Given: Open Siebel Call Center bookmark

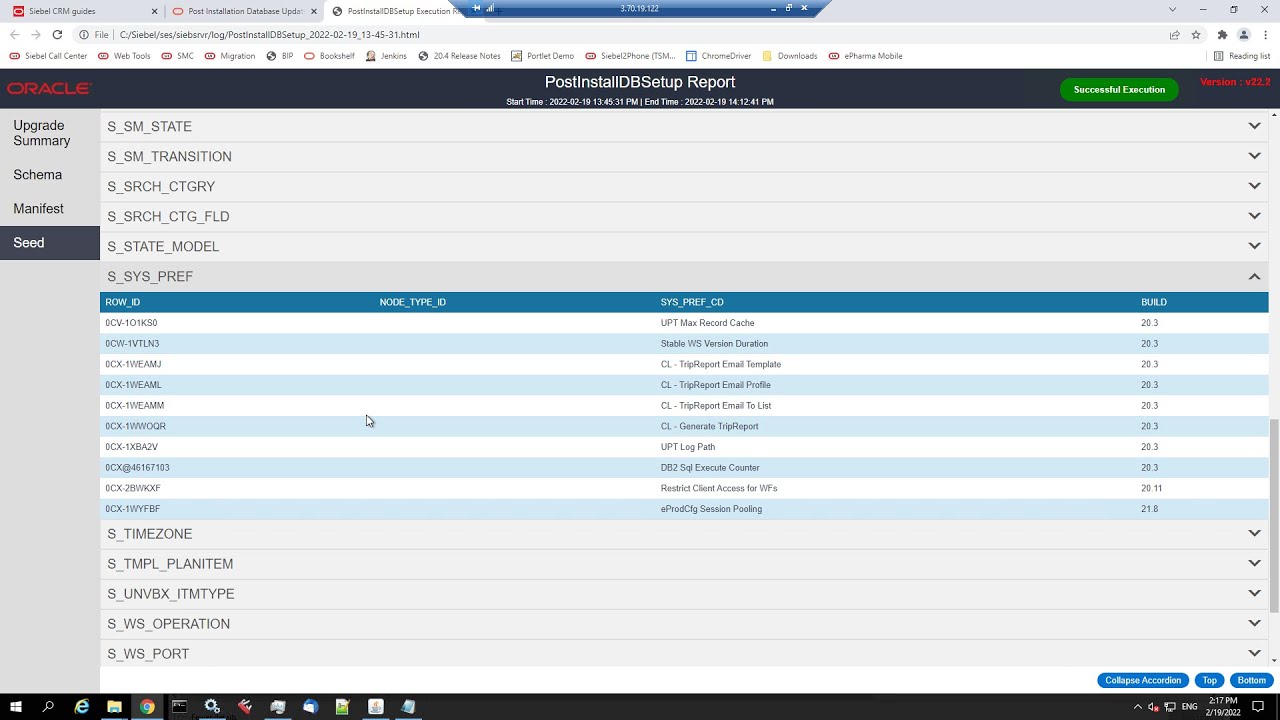Looking at the screenshot, I should pyautogui.click(x=49, y=56).
